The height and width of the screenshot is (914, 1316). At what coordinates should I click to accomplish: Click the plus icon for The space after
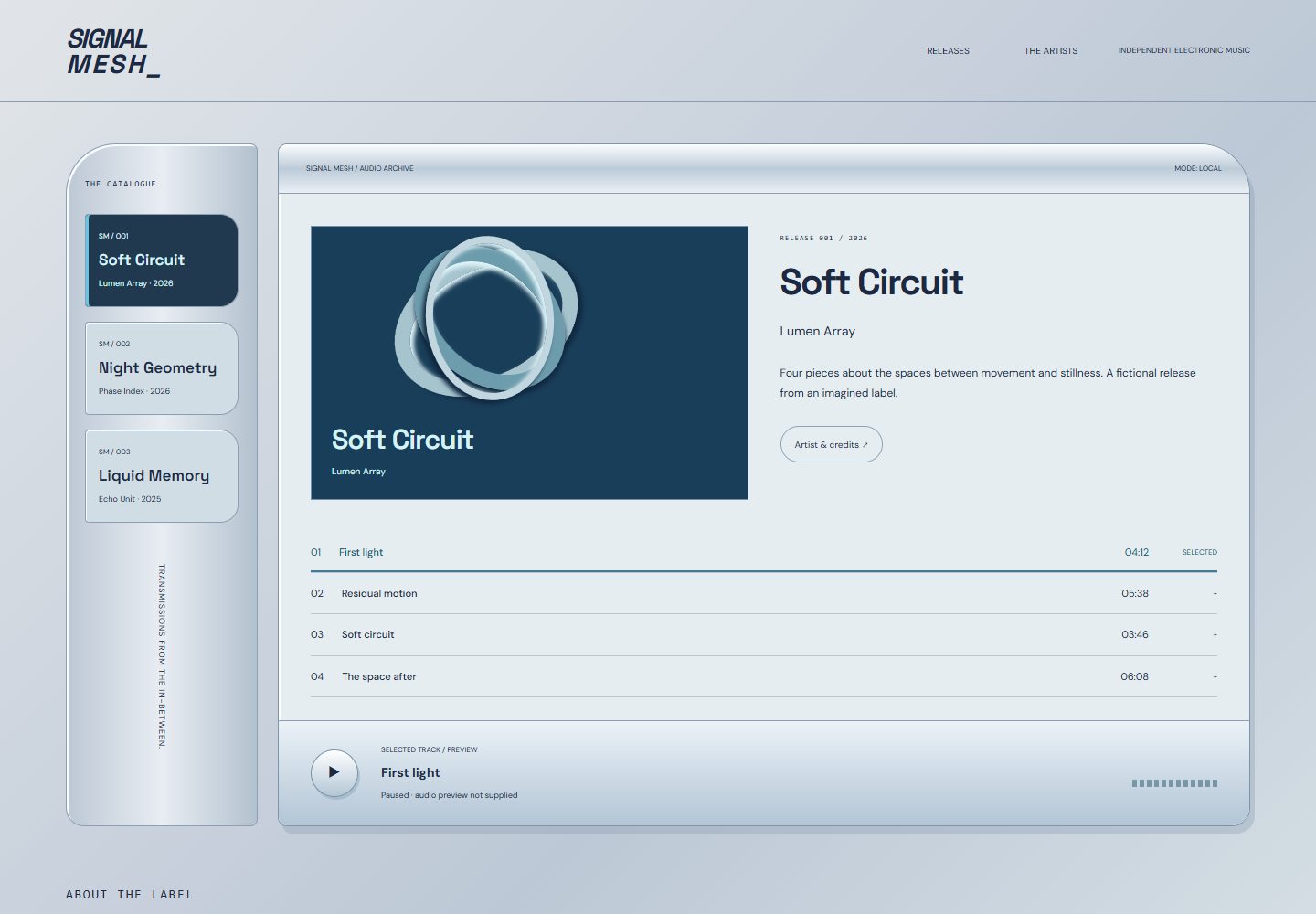(1215, 676)
